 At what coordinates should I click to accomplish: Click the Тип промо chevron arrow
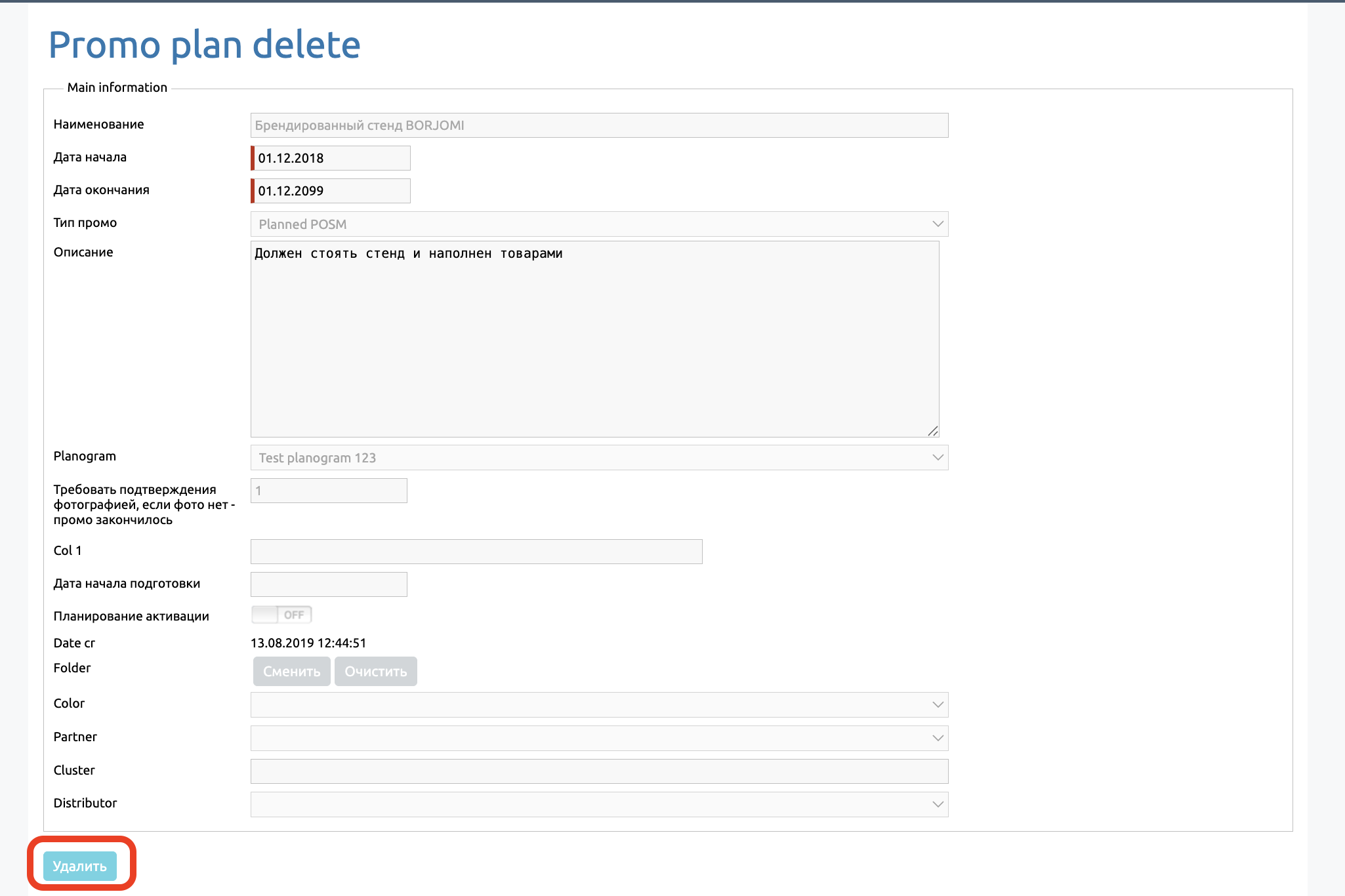(x=938, y=224)
